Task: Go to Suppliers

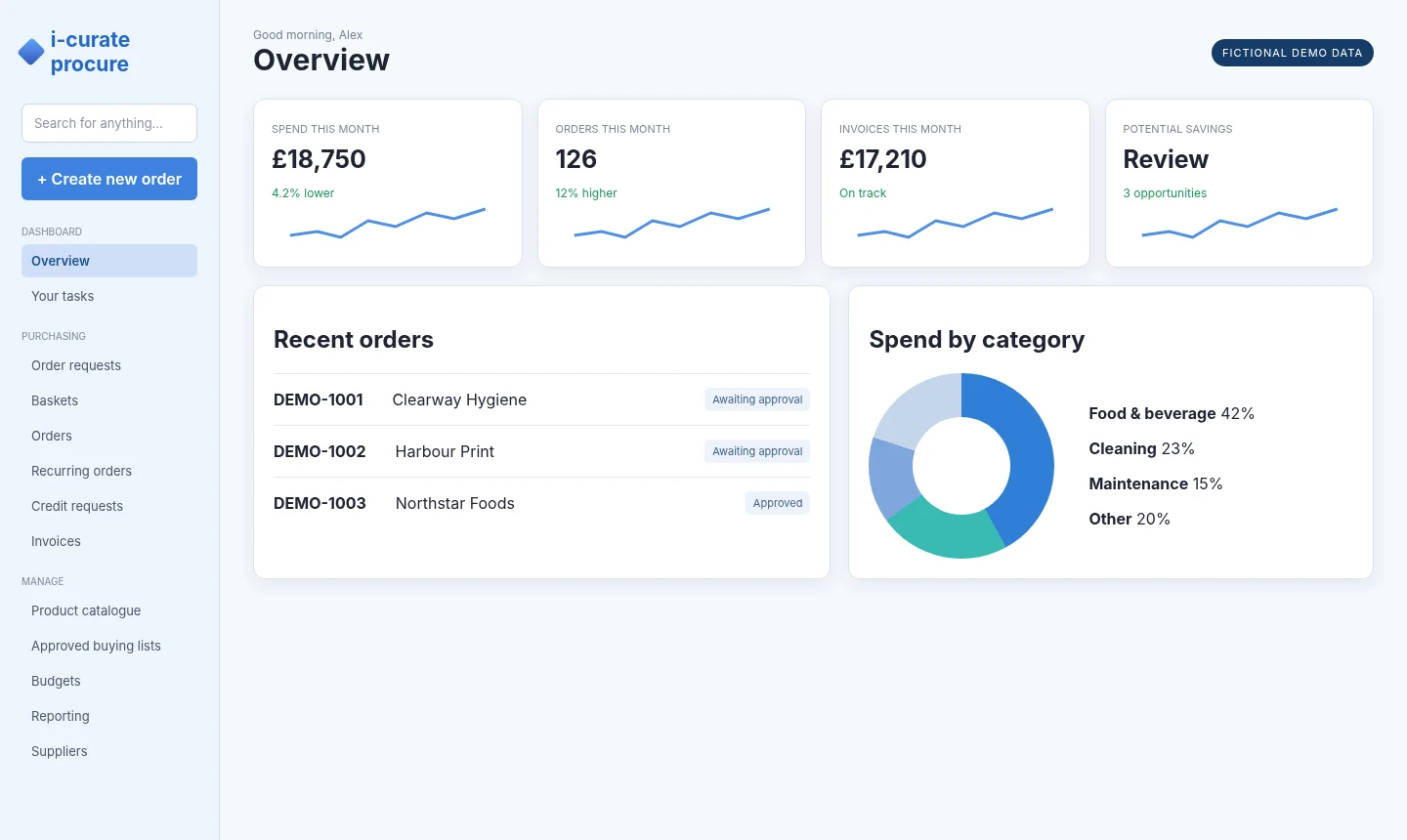Action: point(109,751)
